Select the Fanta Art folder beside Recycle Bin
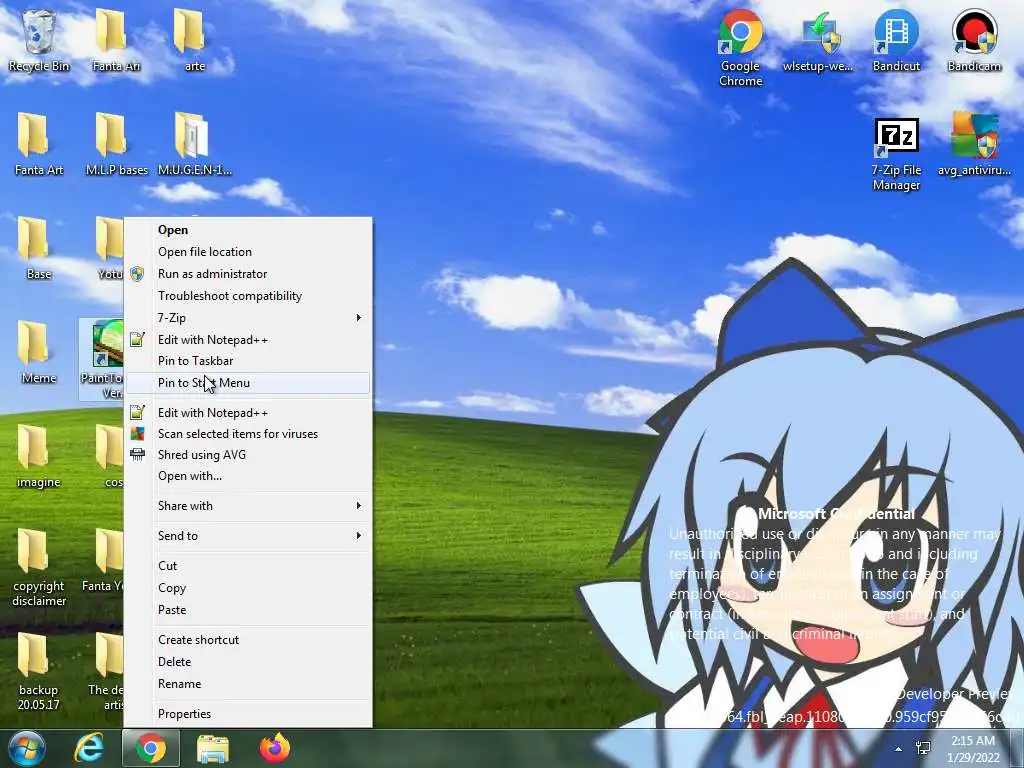This screenshot has width=1024, height=768. [116, 39]
